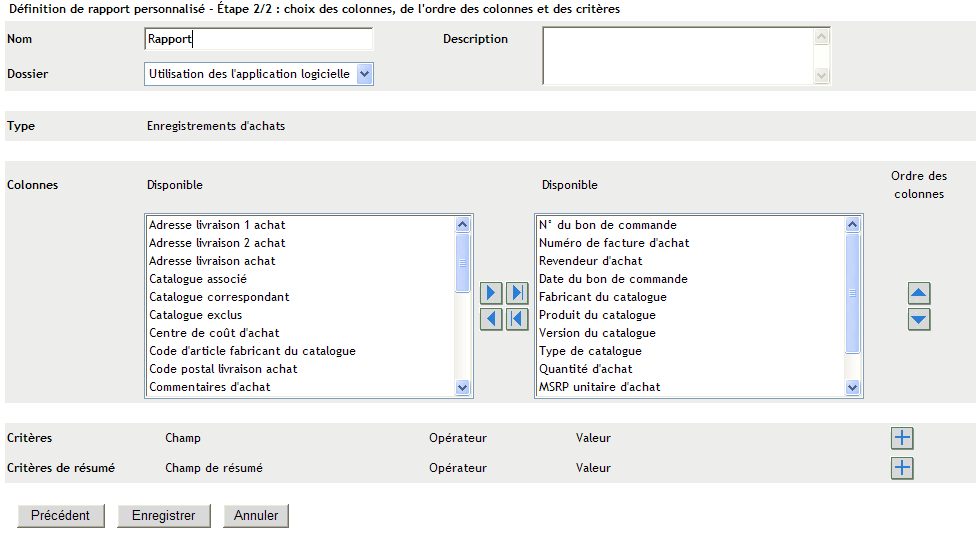Select 'Adresse livraison 1 achat'

301,225
